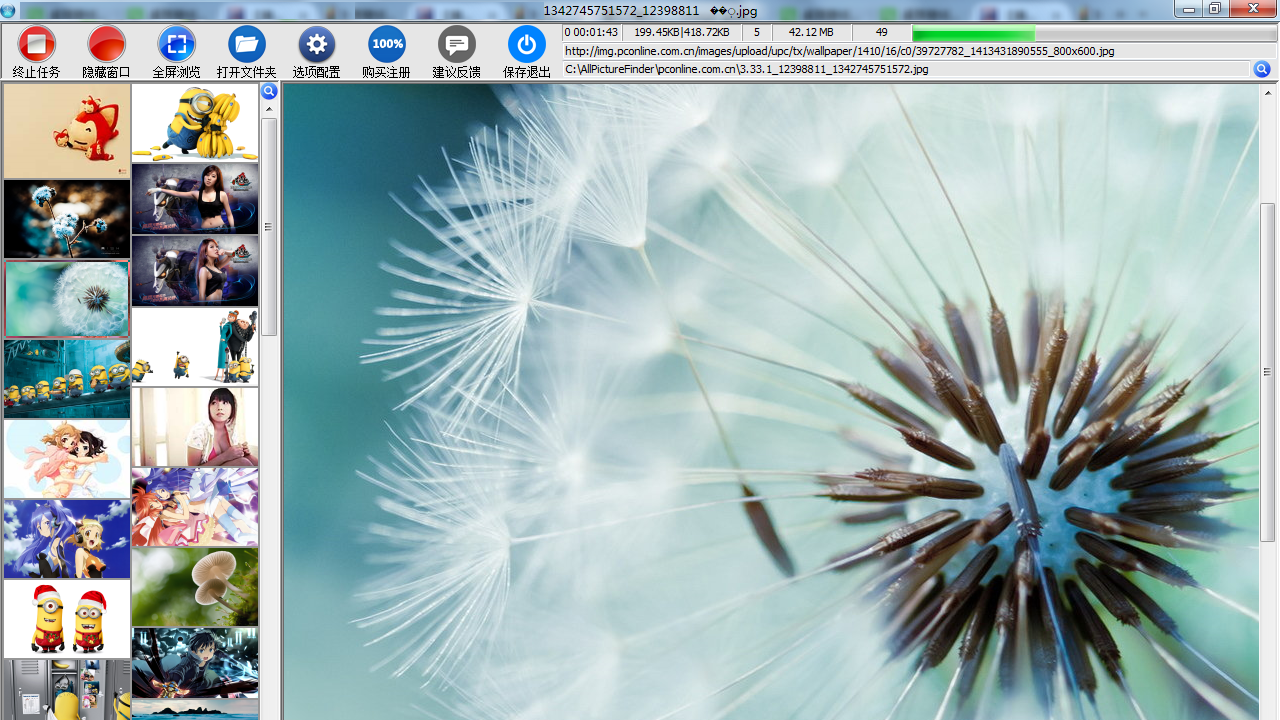Select the Santa hat minions thumbnail
The height and width of the screenshot is (720, 1280).
click(67, 619)
